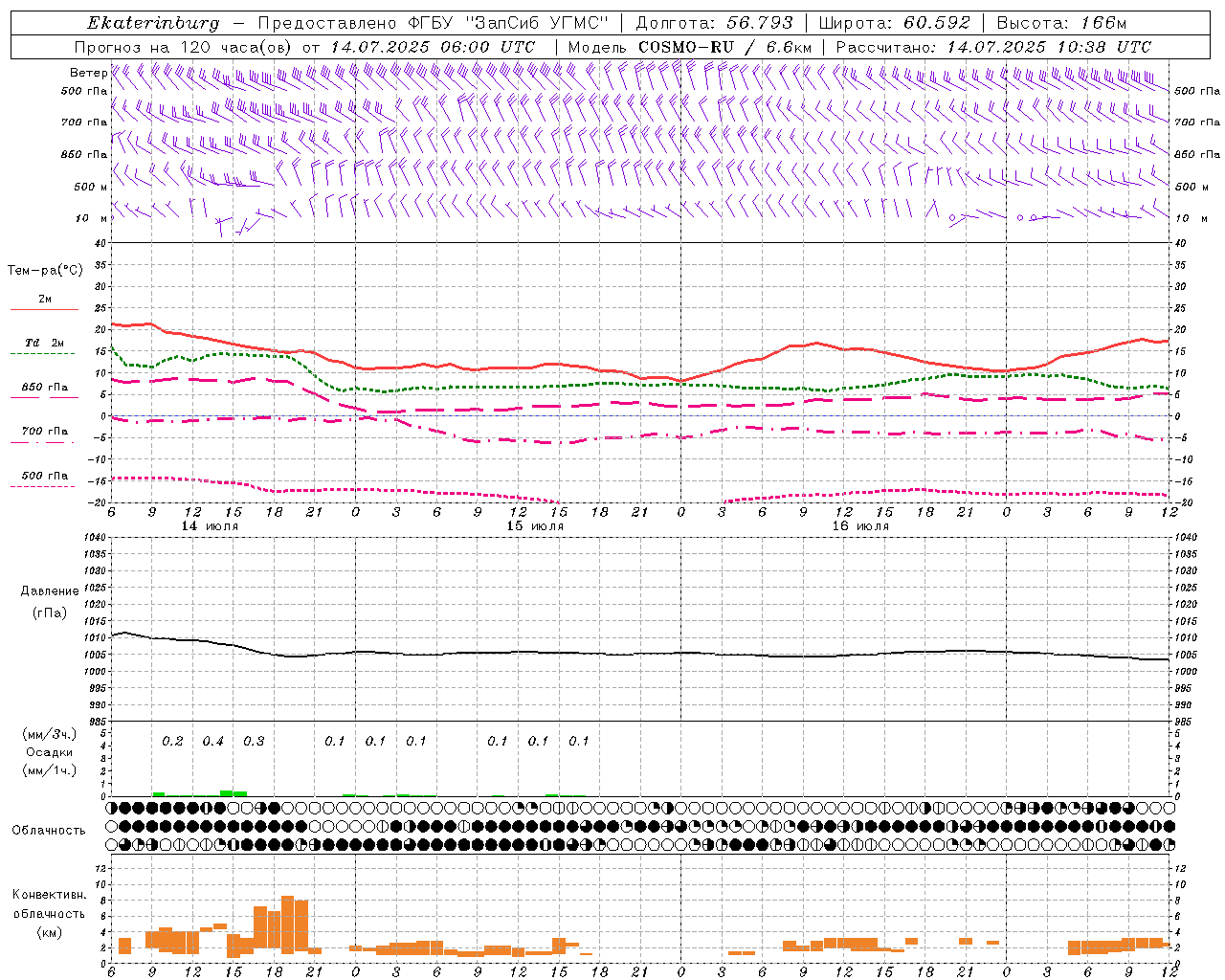
Task: Click the 0.3 precipitation value
Action: [x=254, y=742]
